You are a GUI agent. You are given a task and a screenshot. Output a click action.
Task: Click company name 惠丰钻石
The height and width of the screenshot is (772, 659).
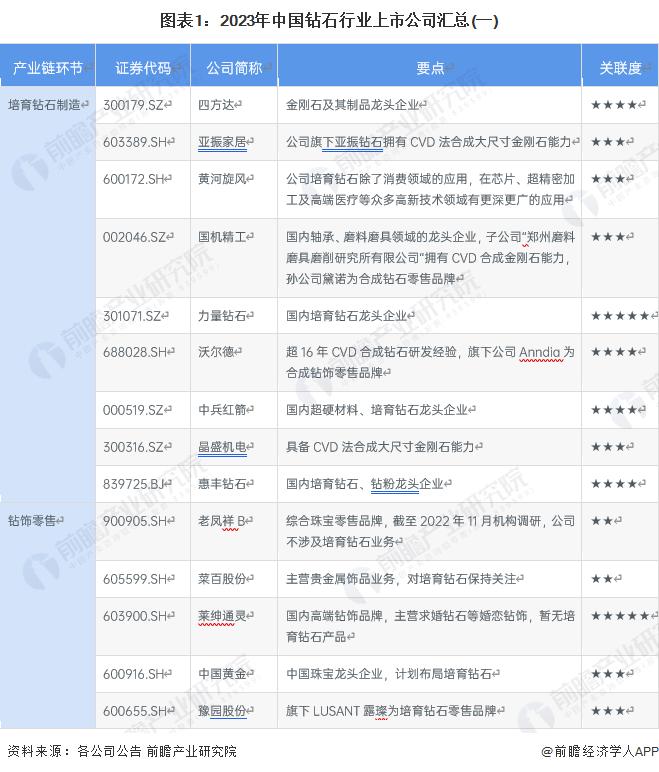[x=222, y=483]
